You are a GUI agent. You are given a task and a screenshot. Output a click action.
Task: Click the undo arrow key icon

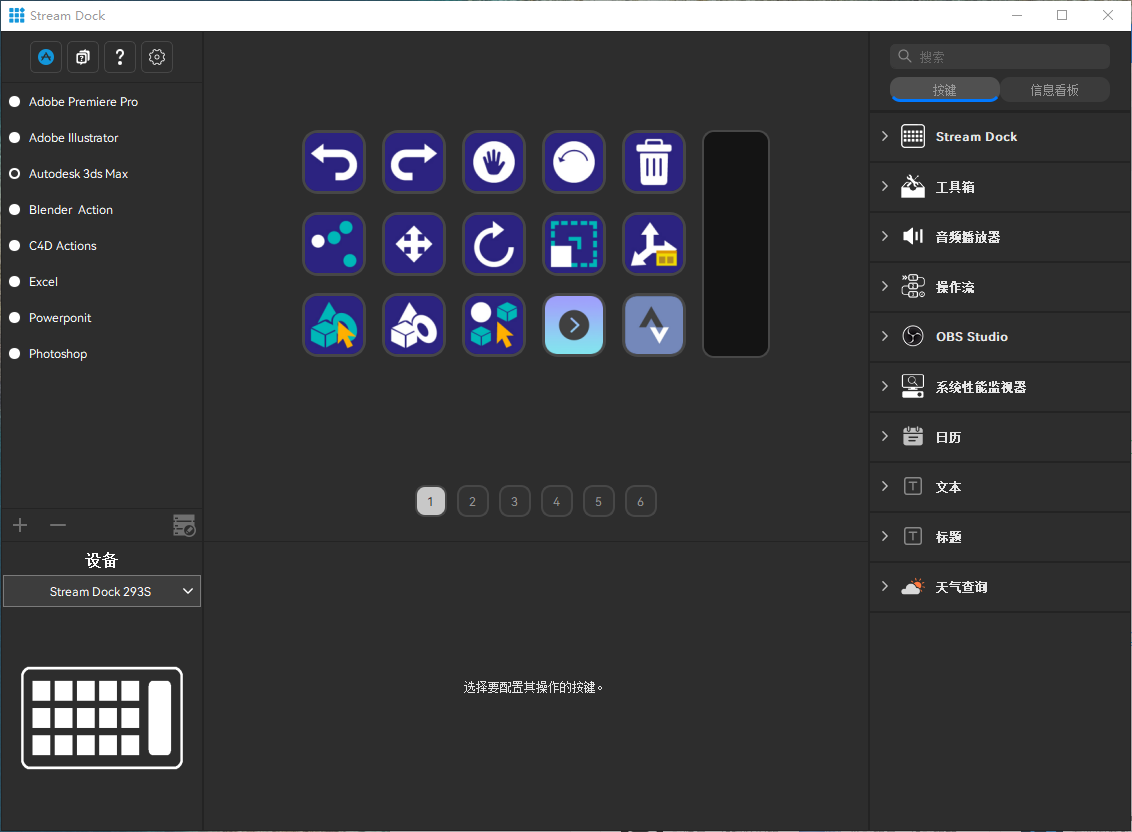point(334,162)
